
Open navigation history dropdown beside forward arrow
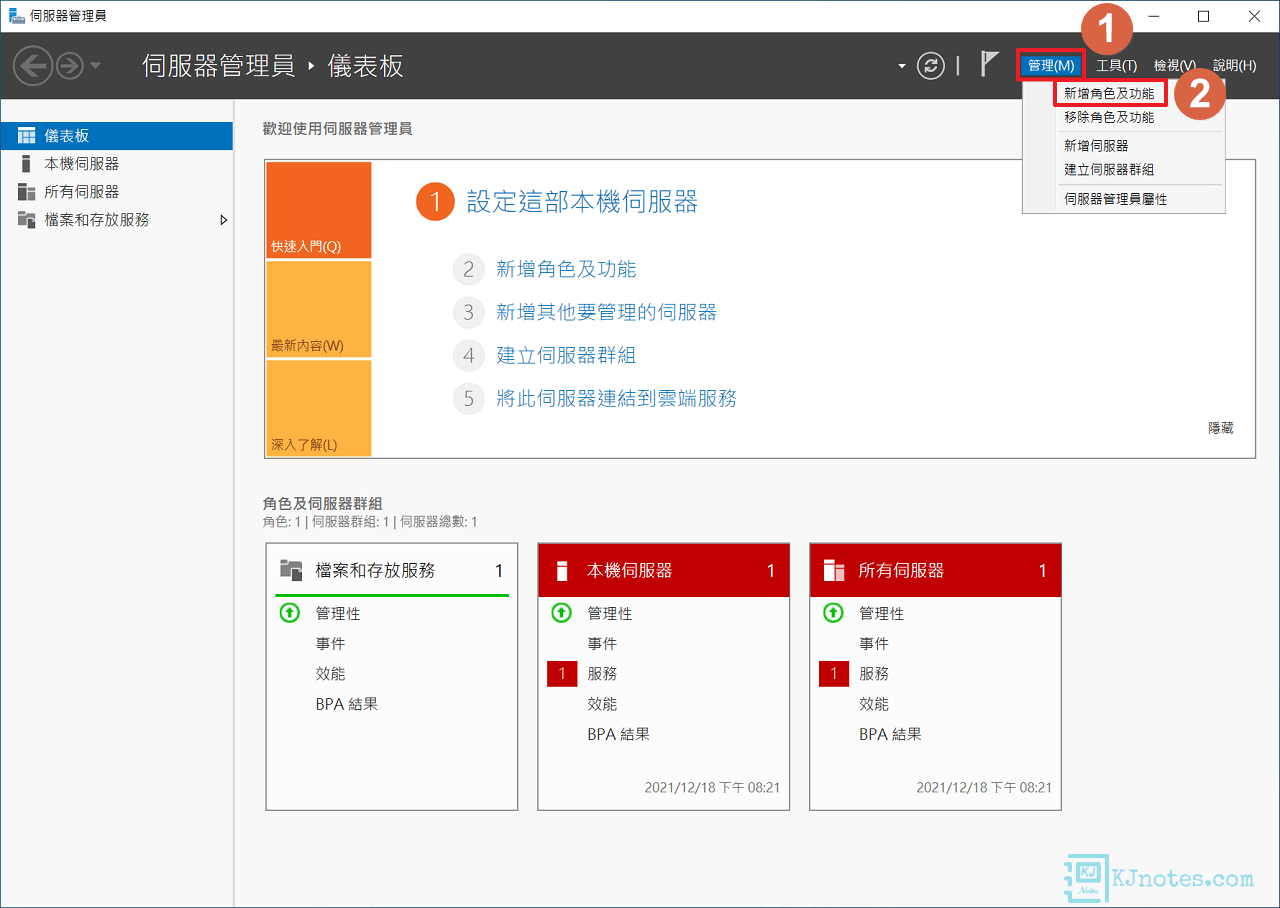tap(95, 66)
